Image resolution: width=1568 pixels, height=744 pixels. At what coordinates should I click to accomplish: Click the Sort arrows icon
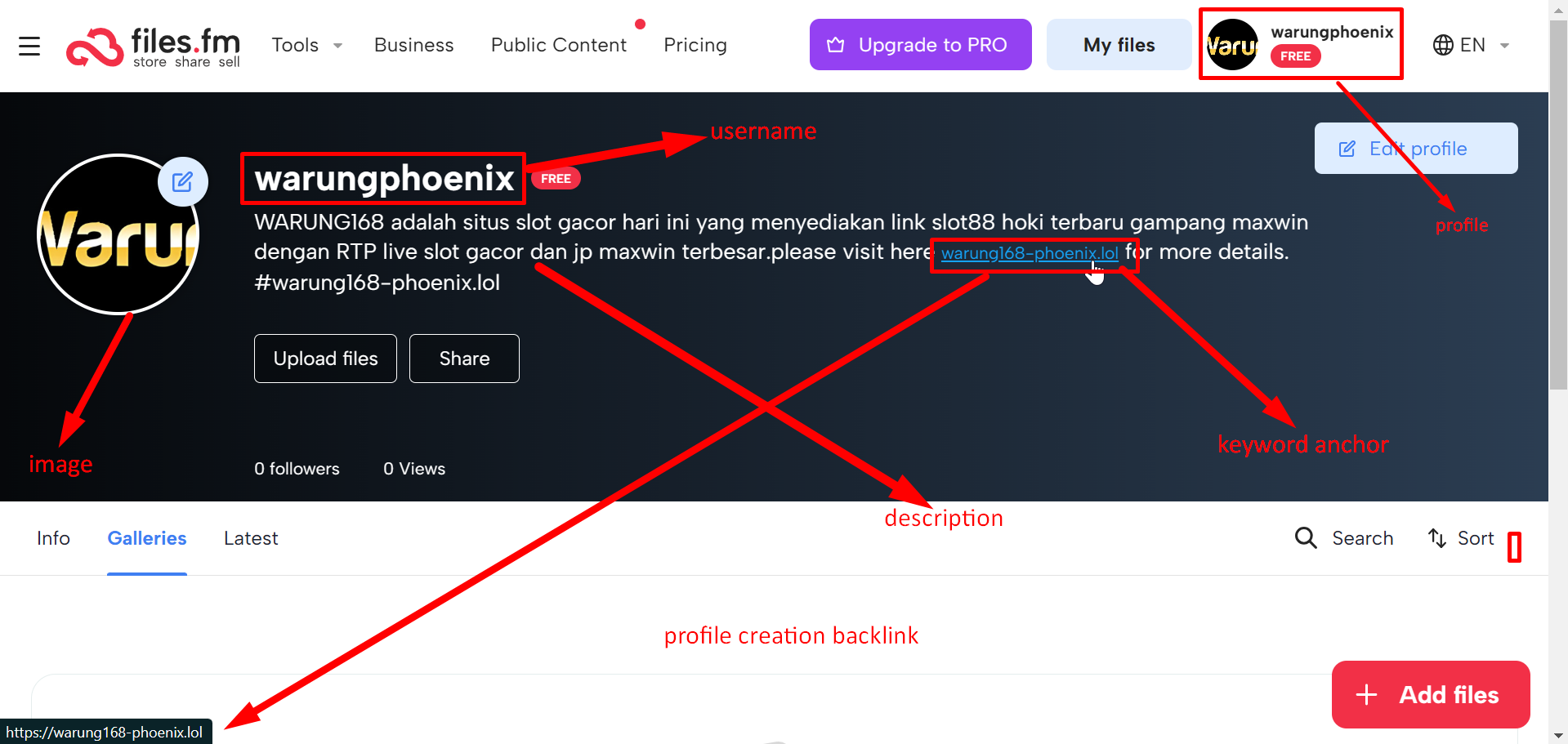pos(1437,538)
